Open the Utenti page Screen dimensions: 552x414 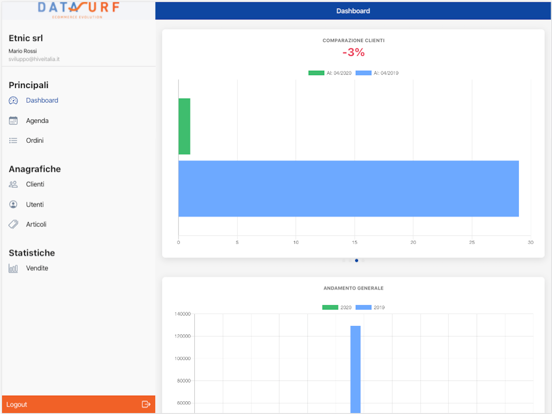[x=34, y=205]
